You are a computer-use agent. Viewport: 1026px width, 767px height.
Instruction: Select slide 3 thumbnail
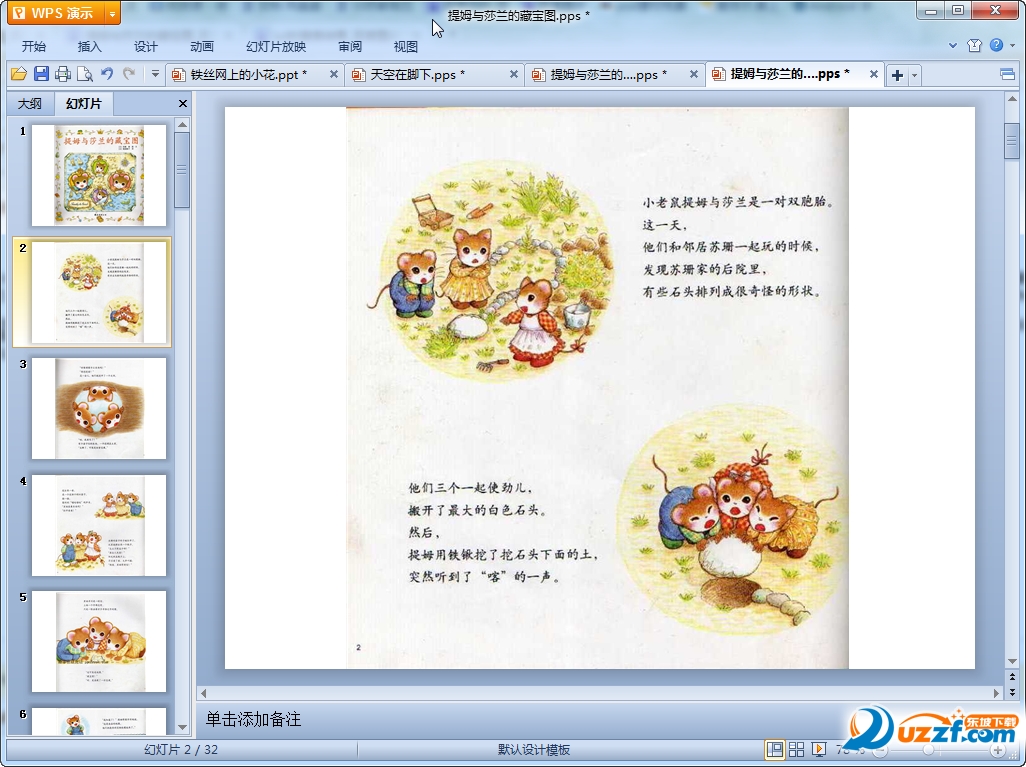[x=99, y=408]
